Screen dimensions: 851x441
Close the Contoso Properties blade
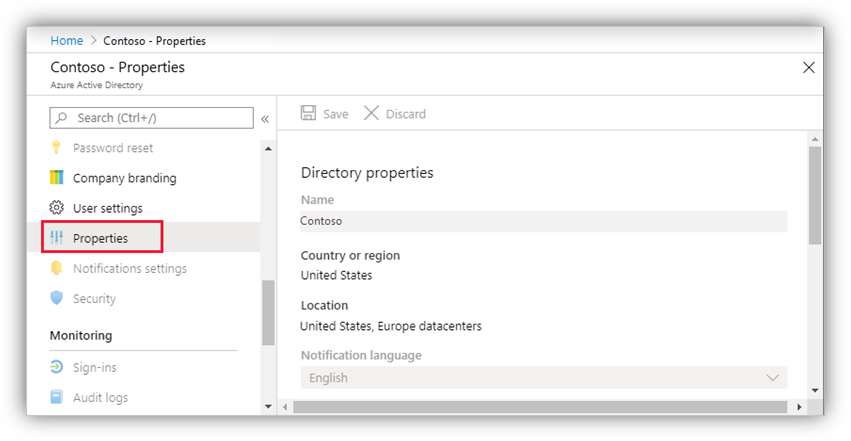pos(809,67)
